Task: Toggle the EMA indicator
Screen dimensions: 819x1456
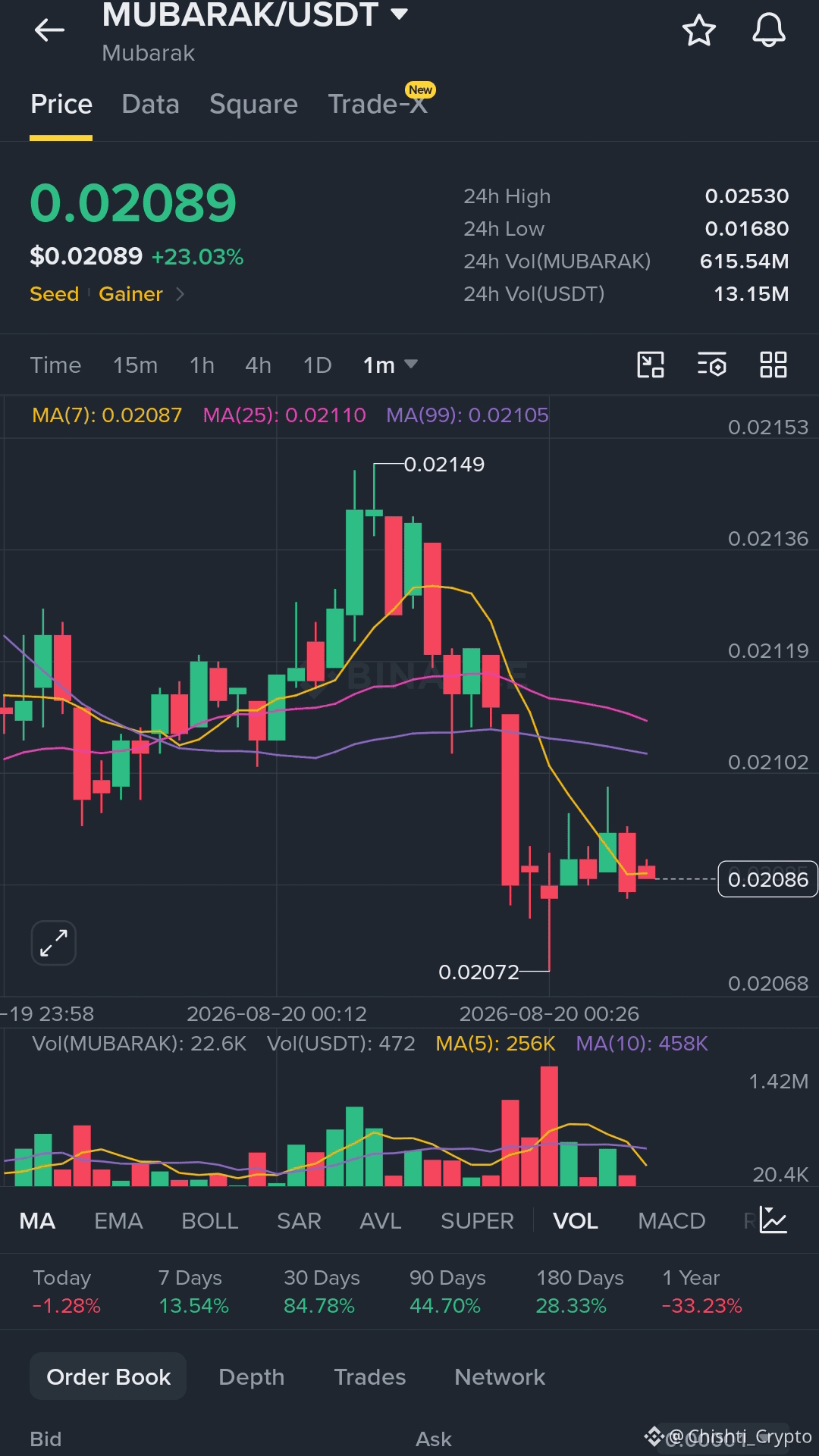Action: coord(118,1220)
